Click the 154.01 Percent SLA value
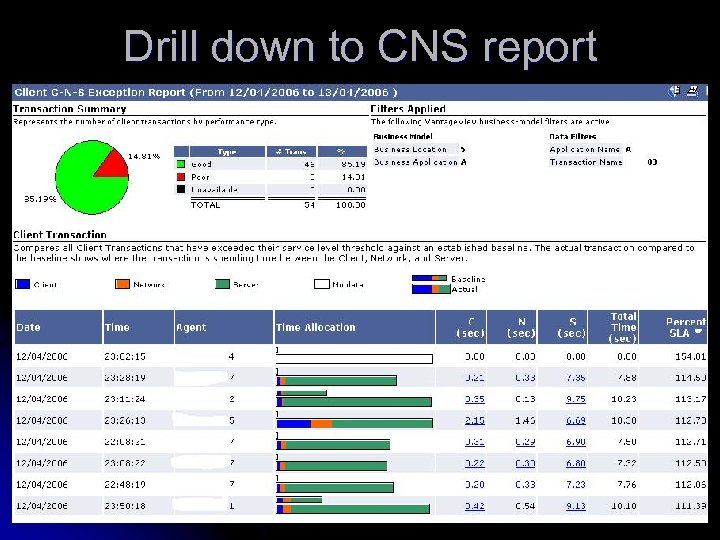The height and width of the screenshot is (540, 720). pyautogui.click(x=690, y=356)
